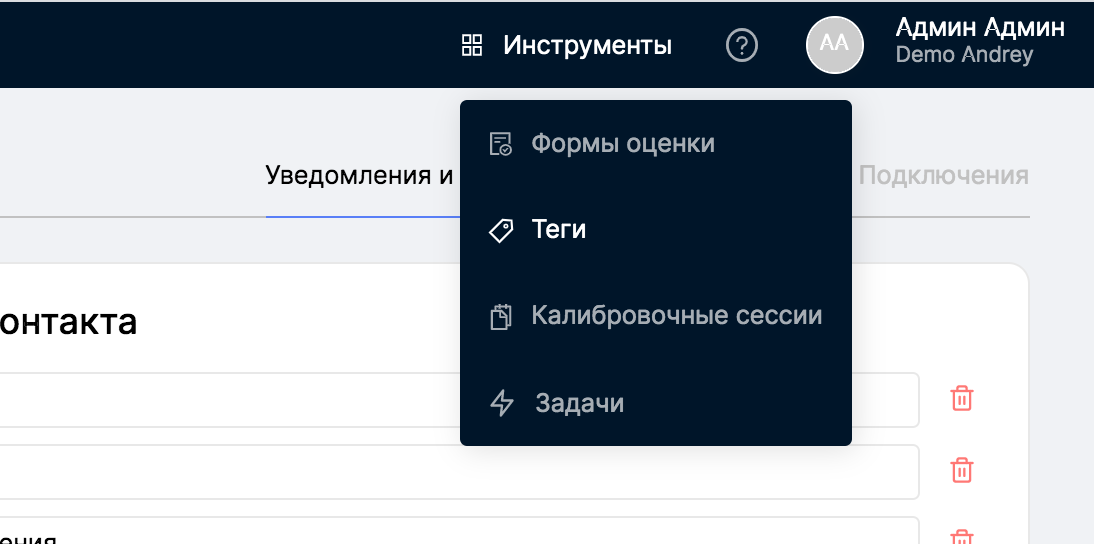Click the Demo Andrey account label

[x=964, y=55]
